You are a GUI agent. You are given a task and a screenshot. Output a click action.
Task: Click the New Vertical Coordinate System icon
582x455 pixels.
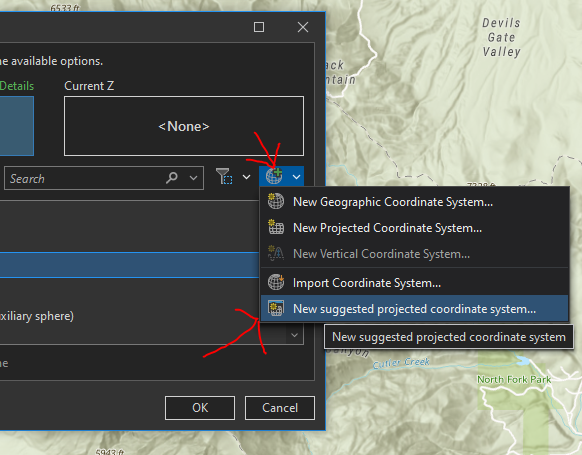(x=276, y=253)
